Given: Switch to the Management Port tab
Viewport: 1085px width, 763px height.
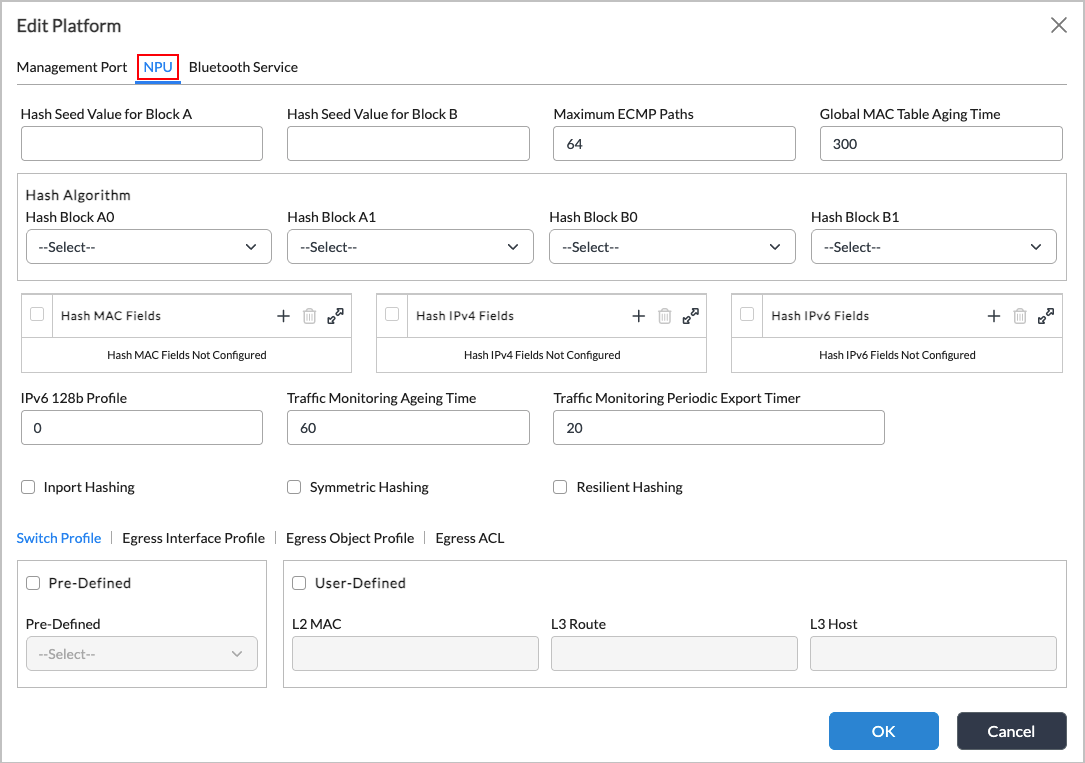Looking at the screenshot, I should point(72,67).
